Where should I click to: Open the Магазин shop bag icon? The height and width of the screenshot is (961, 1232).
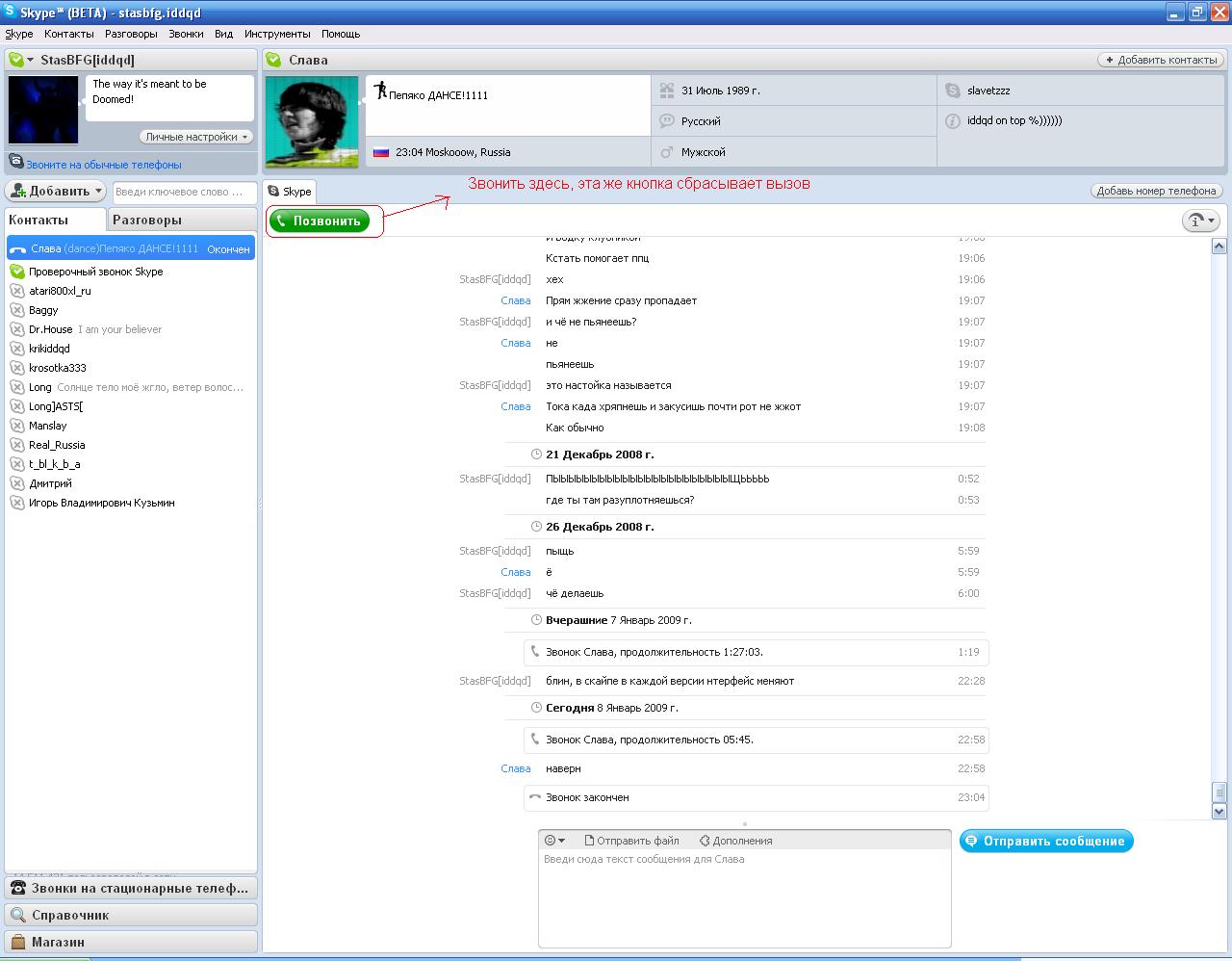[x=18, y=942]
